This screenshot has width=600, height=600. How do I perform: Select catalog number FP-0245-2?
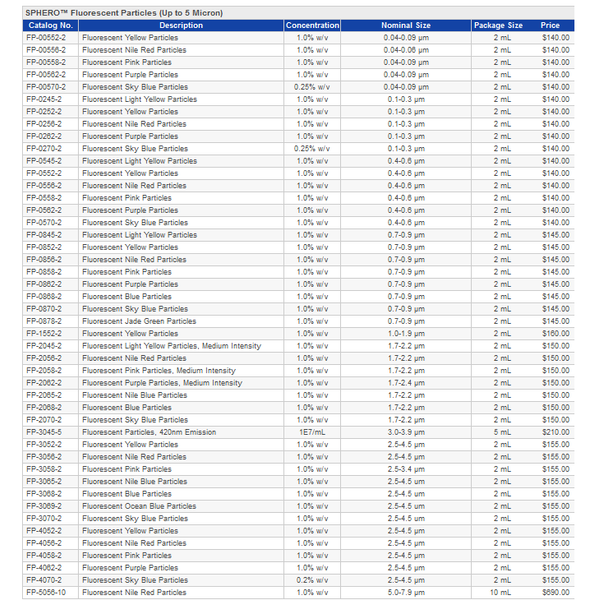[x=44, y=99]
